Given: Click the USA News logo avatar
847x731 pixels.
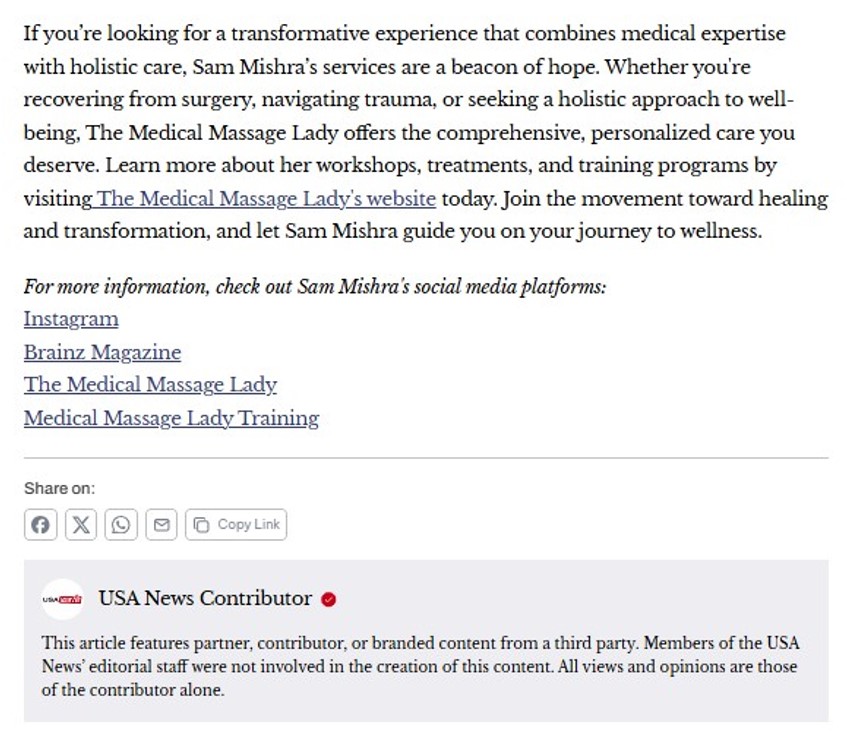Looking at the screenshot, I should tap(62, 599).
